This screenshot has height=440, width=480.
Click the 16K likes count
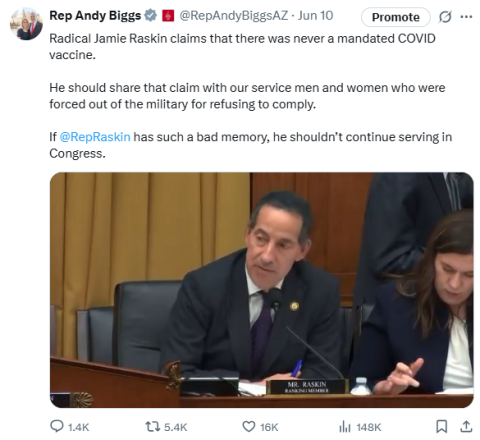[269, 427]
